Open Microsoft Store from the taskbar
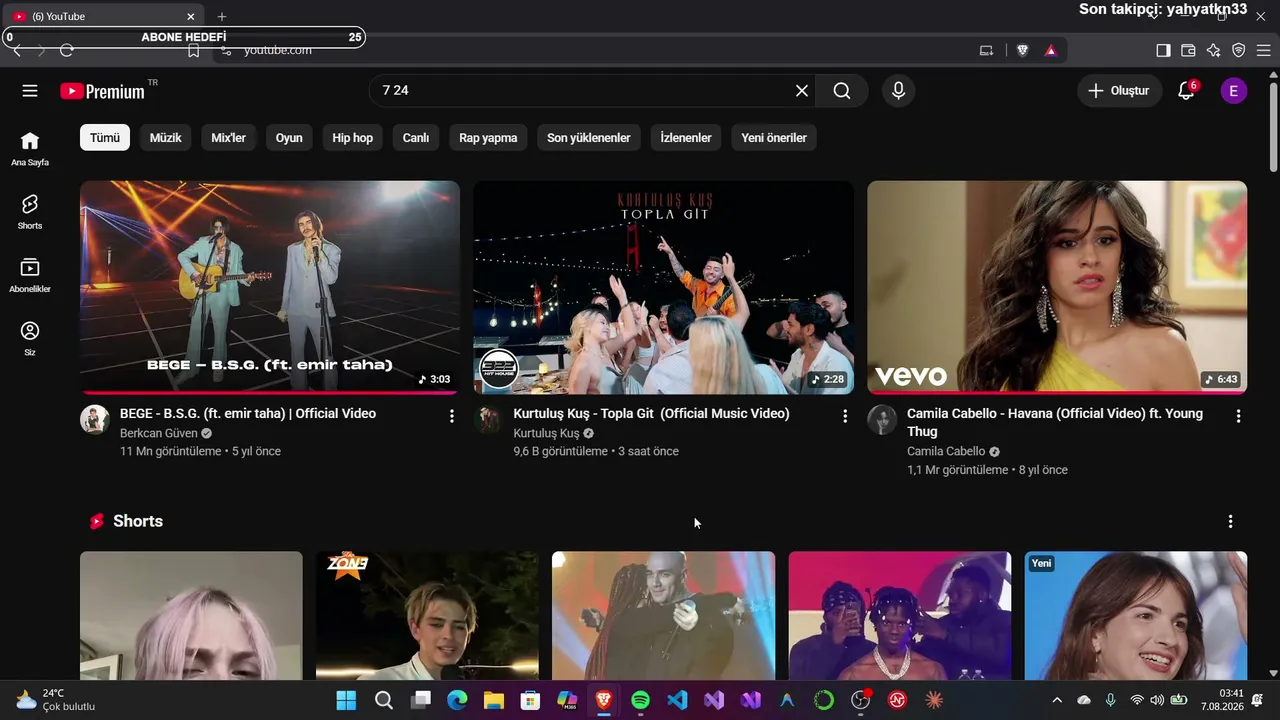1280x720 pixels. (x=530, y=700)
